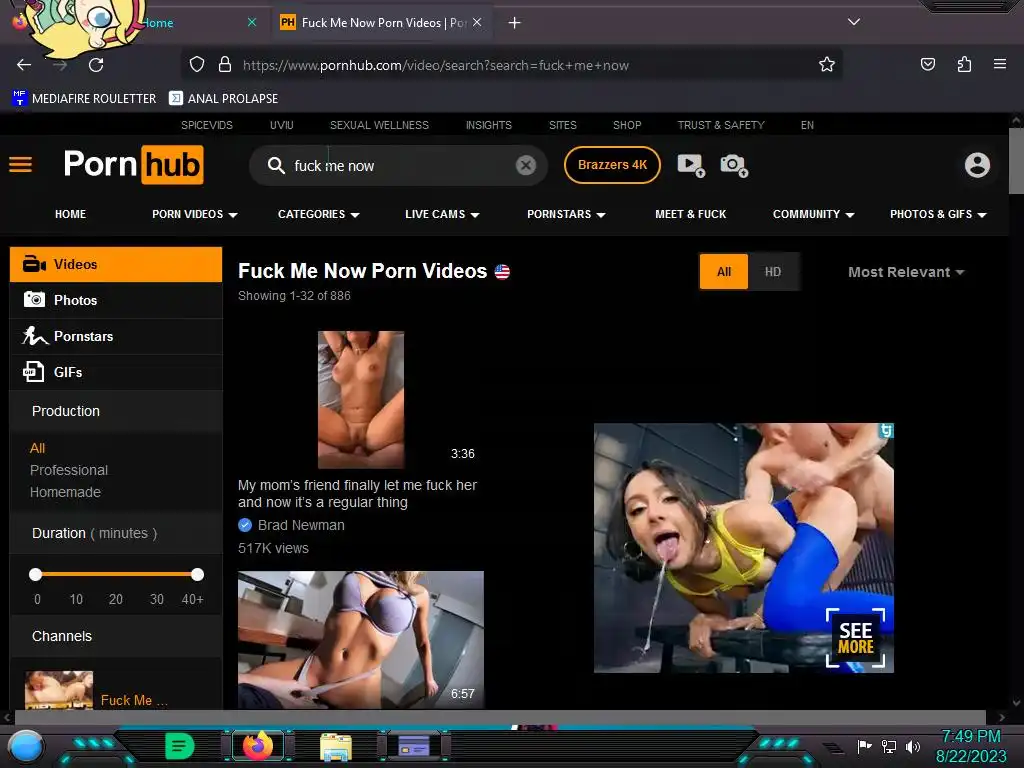Select the GIFs sidebar tab
The image size is (1024, 768).
coord(116,372)
